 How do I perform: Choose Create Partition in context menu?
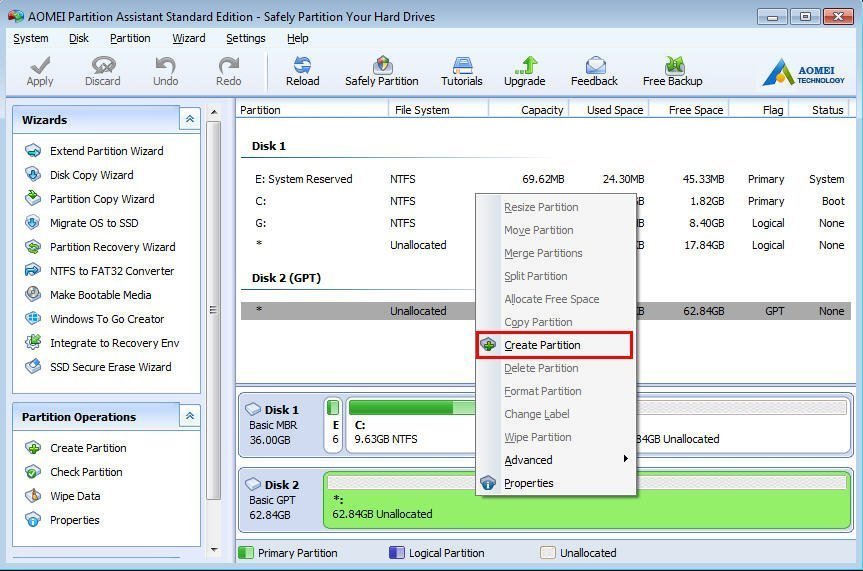[554, 345]
